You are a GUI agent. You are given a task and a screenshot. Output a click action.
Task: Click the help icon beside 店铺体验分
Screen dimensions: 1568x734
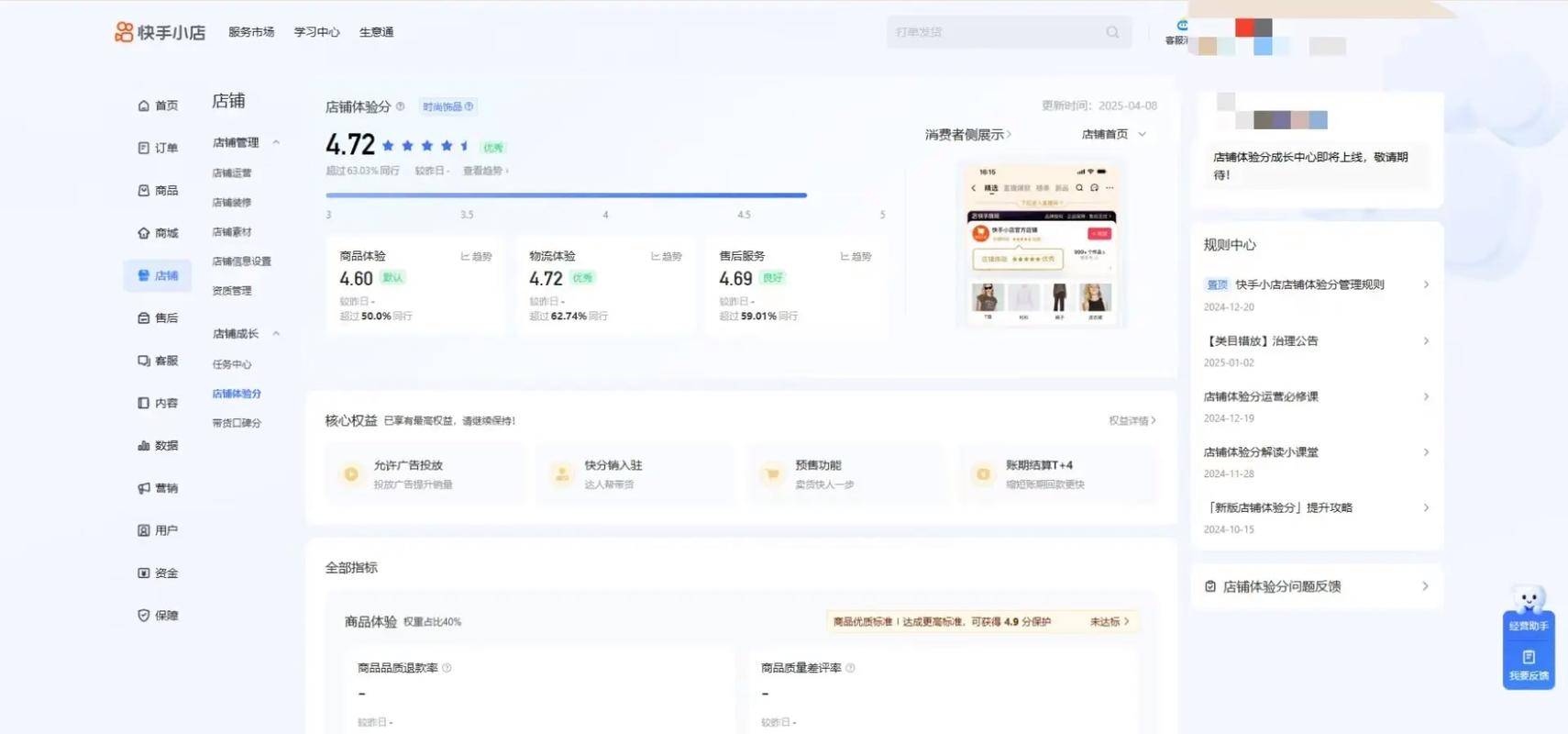(400, 106)
